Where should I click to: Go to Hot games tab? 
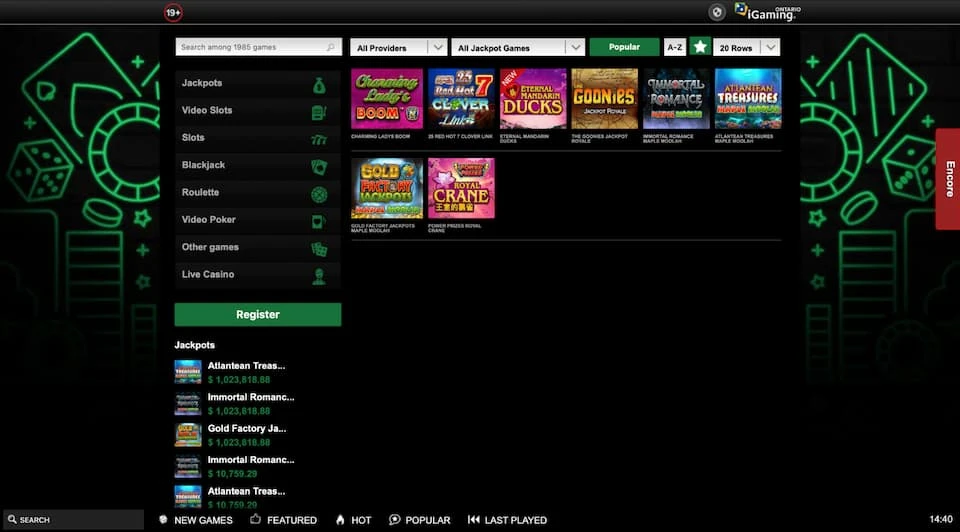[353, 520]
